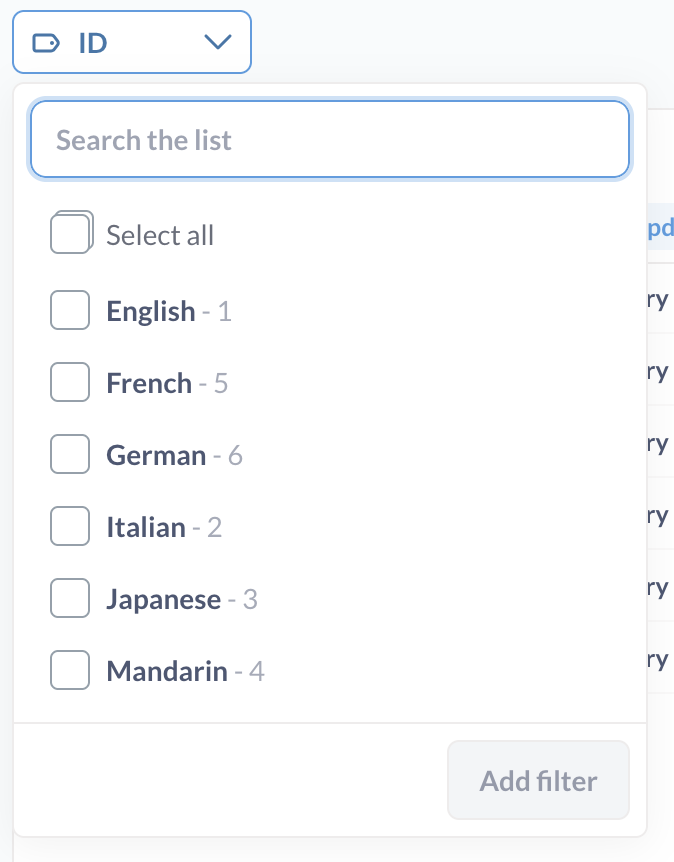The height and width of the screenshot is (862, 674).
Task: Expand the ID dropdown chevron
Action: (x=217, y=43)
